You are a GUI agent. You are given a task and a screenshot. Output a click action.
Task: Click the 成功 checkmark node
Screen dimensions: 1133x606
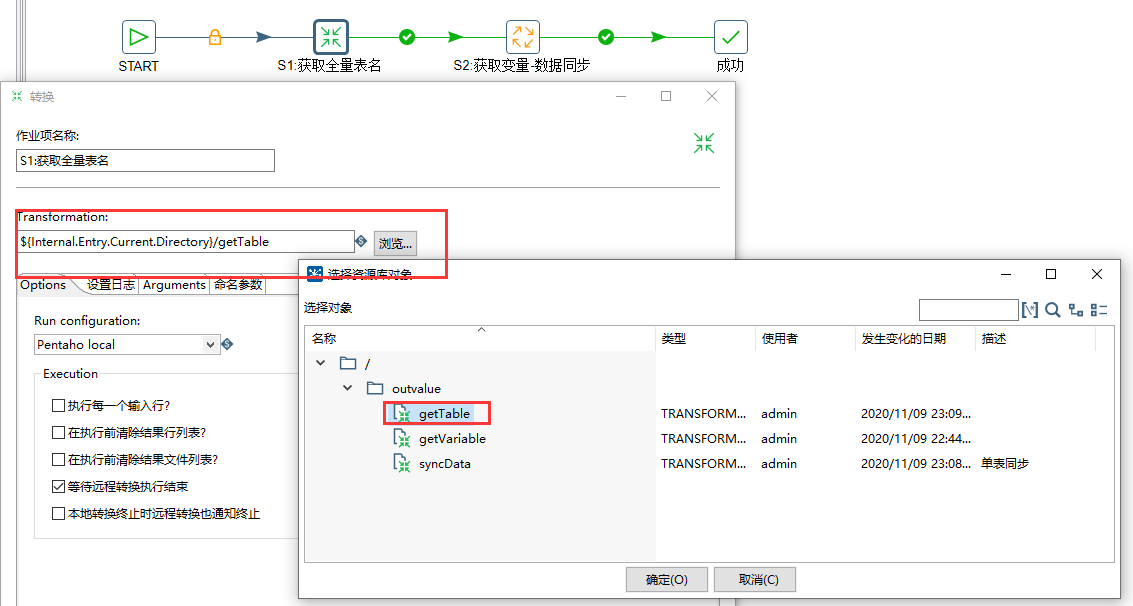(x=730, y=36)
